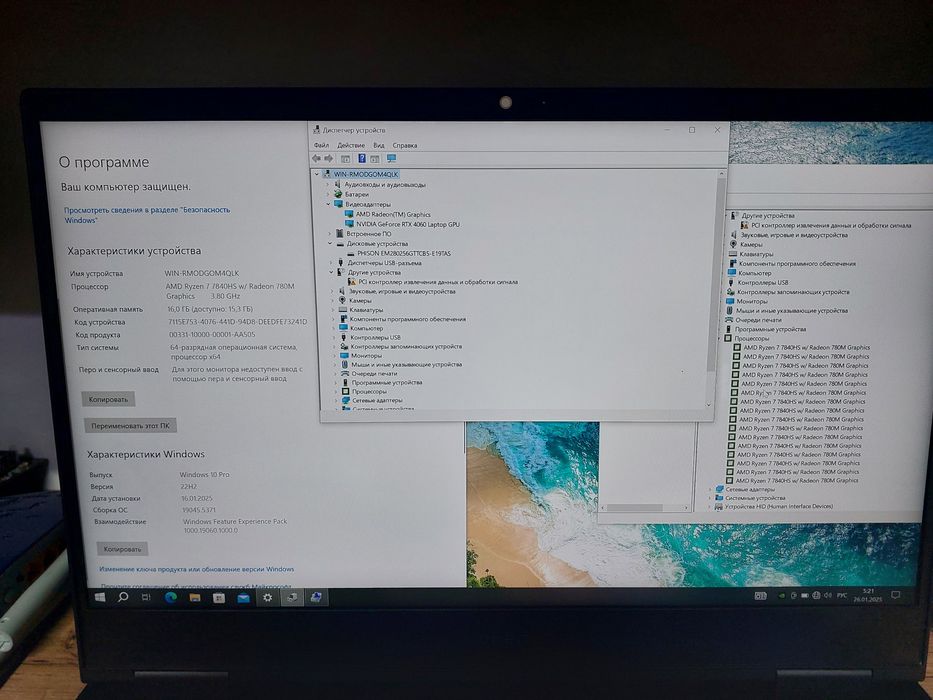Collapse Другие устройства in front window
This screenshot has width=933, height=700.
tap(331, 273)
